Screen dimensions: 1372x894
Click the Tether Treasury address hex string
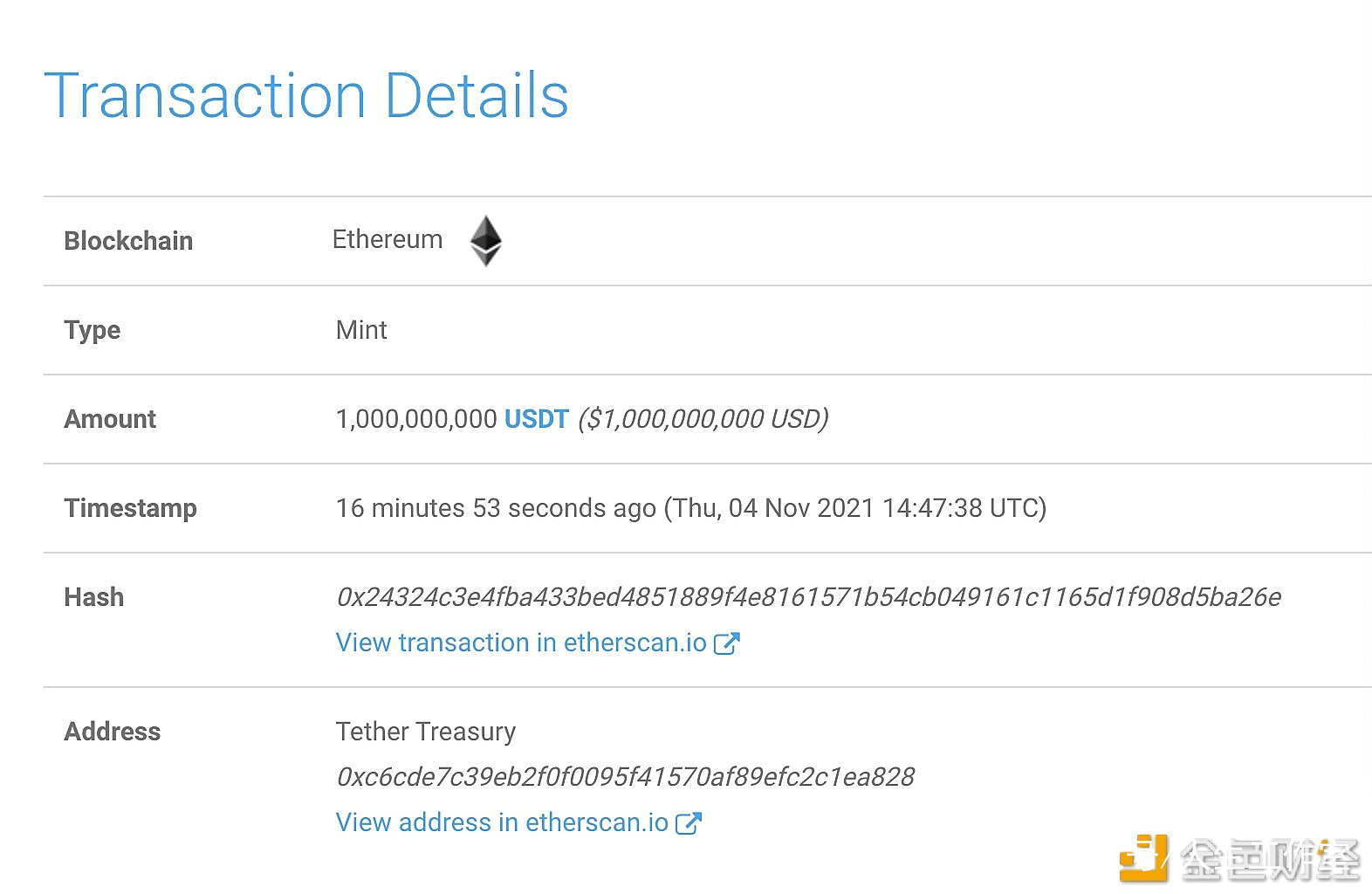point(625,777)
